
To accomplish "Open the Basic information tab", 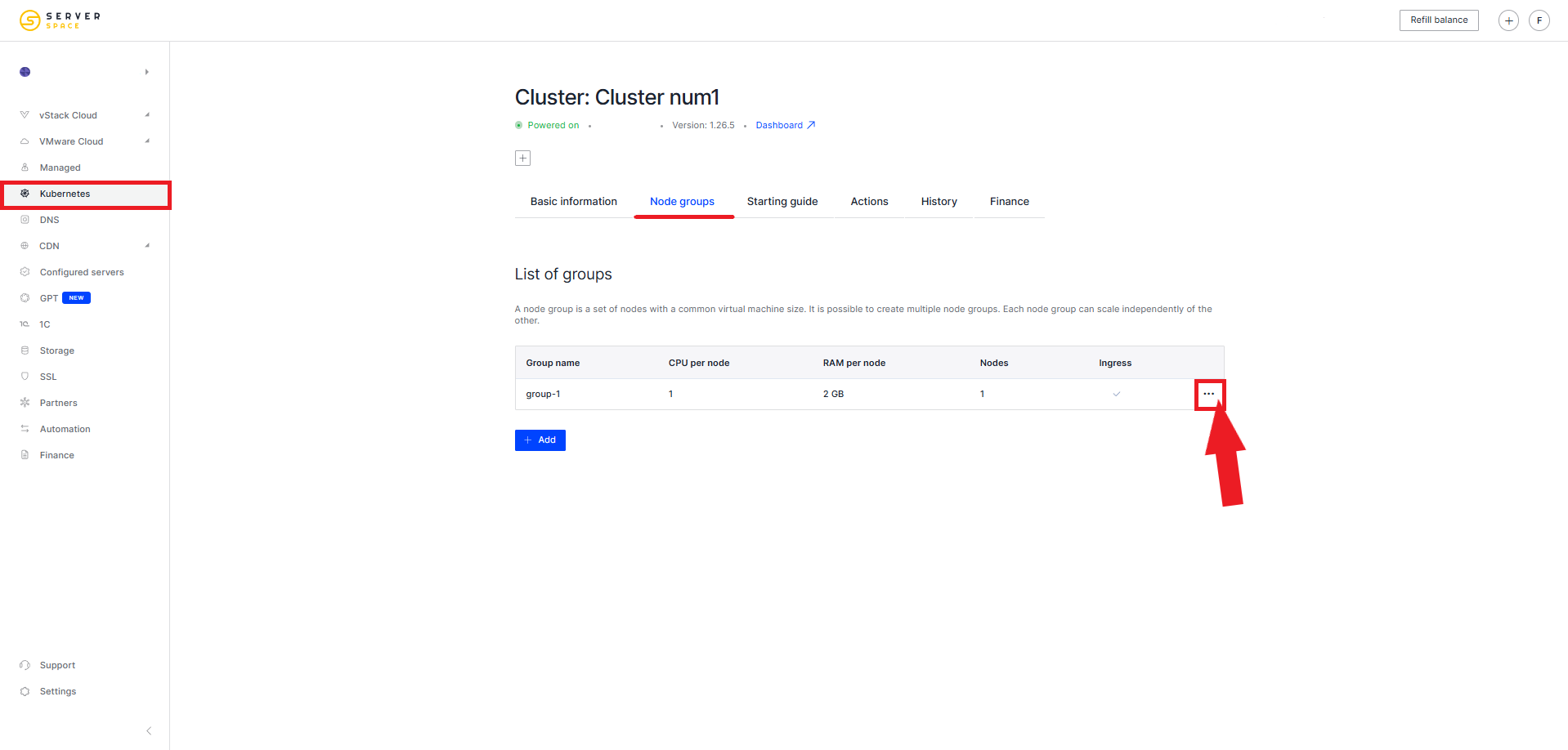I will (574, 202).
